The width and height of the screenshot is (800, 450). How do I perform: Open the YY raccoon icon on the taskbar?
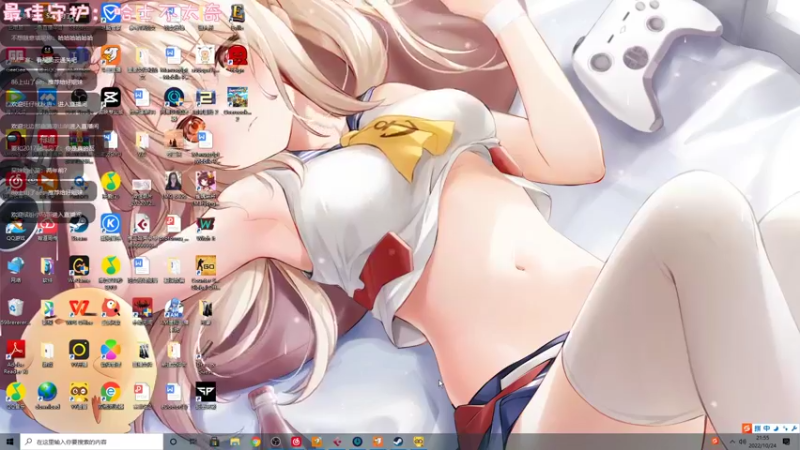pos(418,441)
